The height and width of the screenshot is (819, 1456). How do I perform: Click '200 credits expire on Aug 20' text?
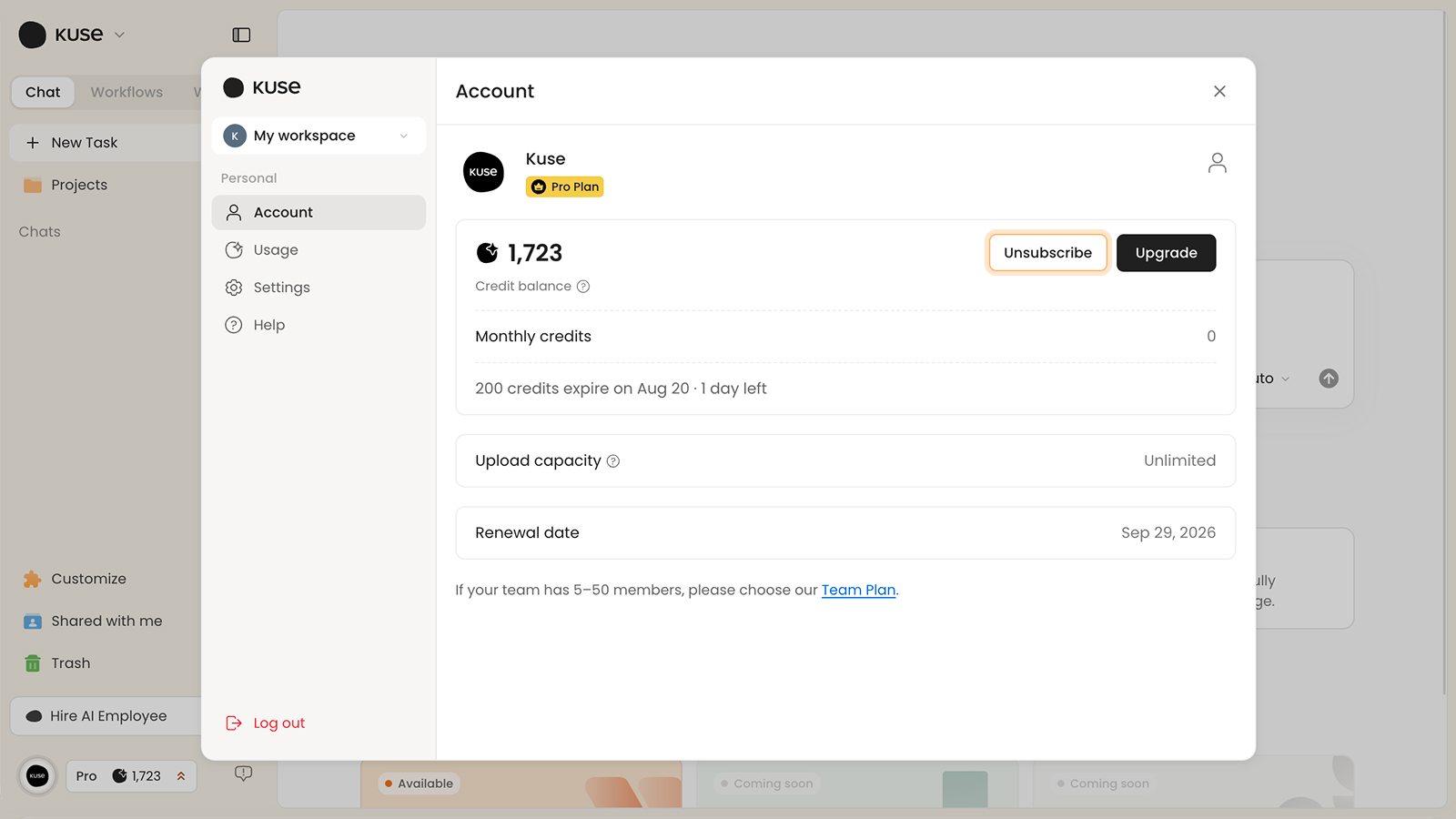(x=582, y=389)
